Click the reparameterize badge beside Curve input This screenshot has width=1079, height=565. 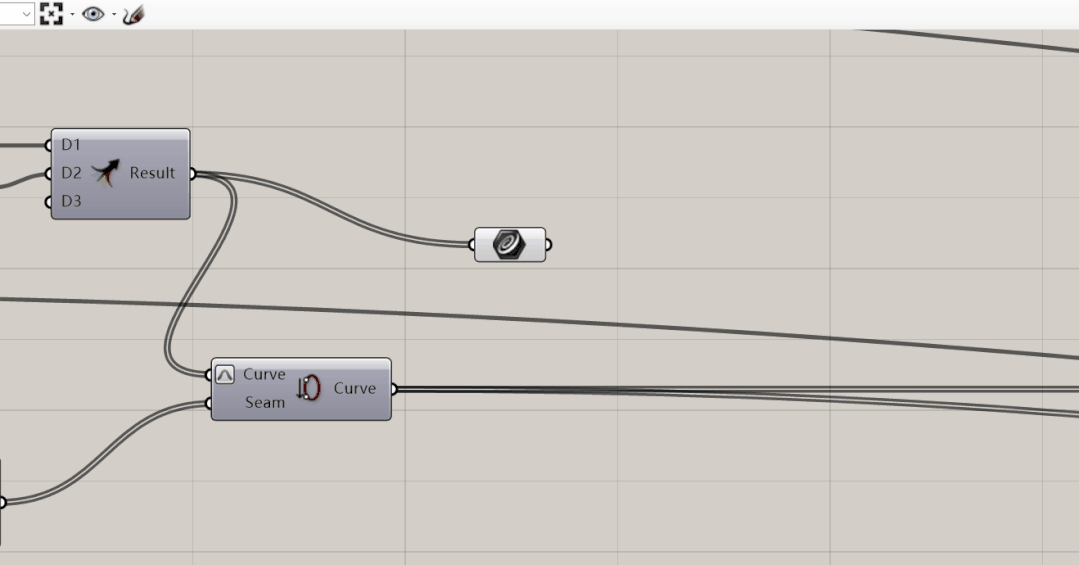coord(225,374)
